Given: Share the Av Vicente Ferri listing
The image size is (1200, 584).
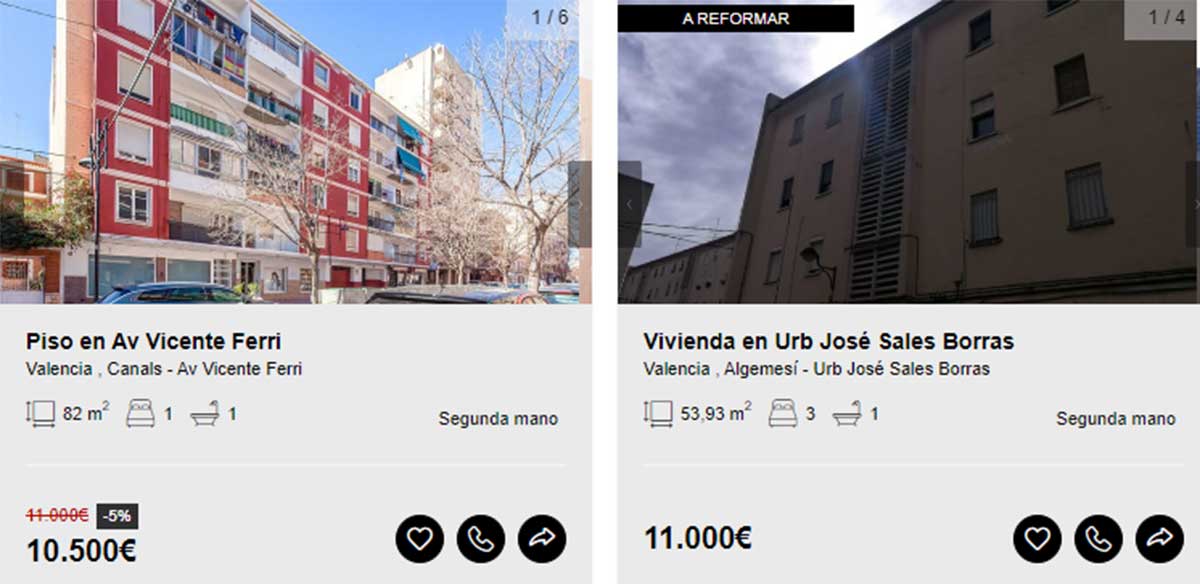Looking at the screenshot, I should click(542, 539).
